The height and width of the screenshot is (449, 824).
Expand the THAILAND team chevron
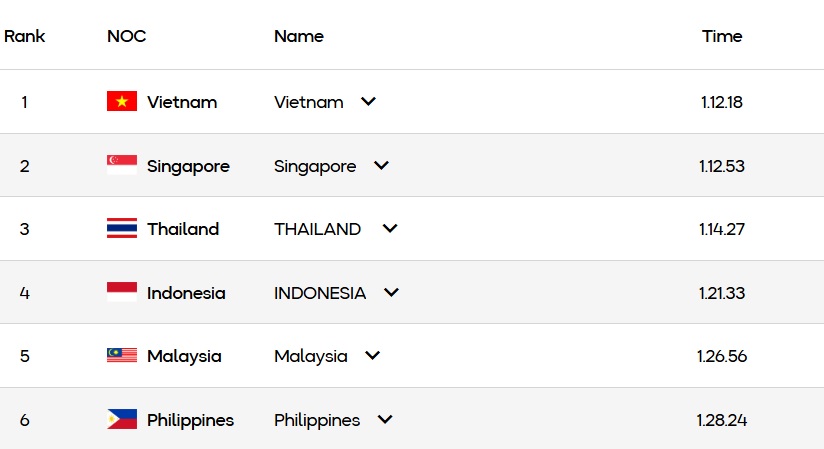(x=390, y=229)
